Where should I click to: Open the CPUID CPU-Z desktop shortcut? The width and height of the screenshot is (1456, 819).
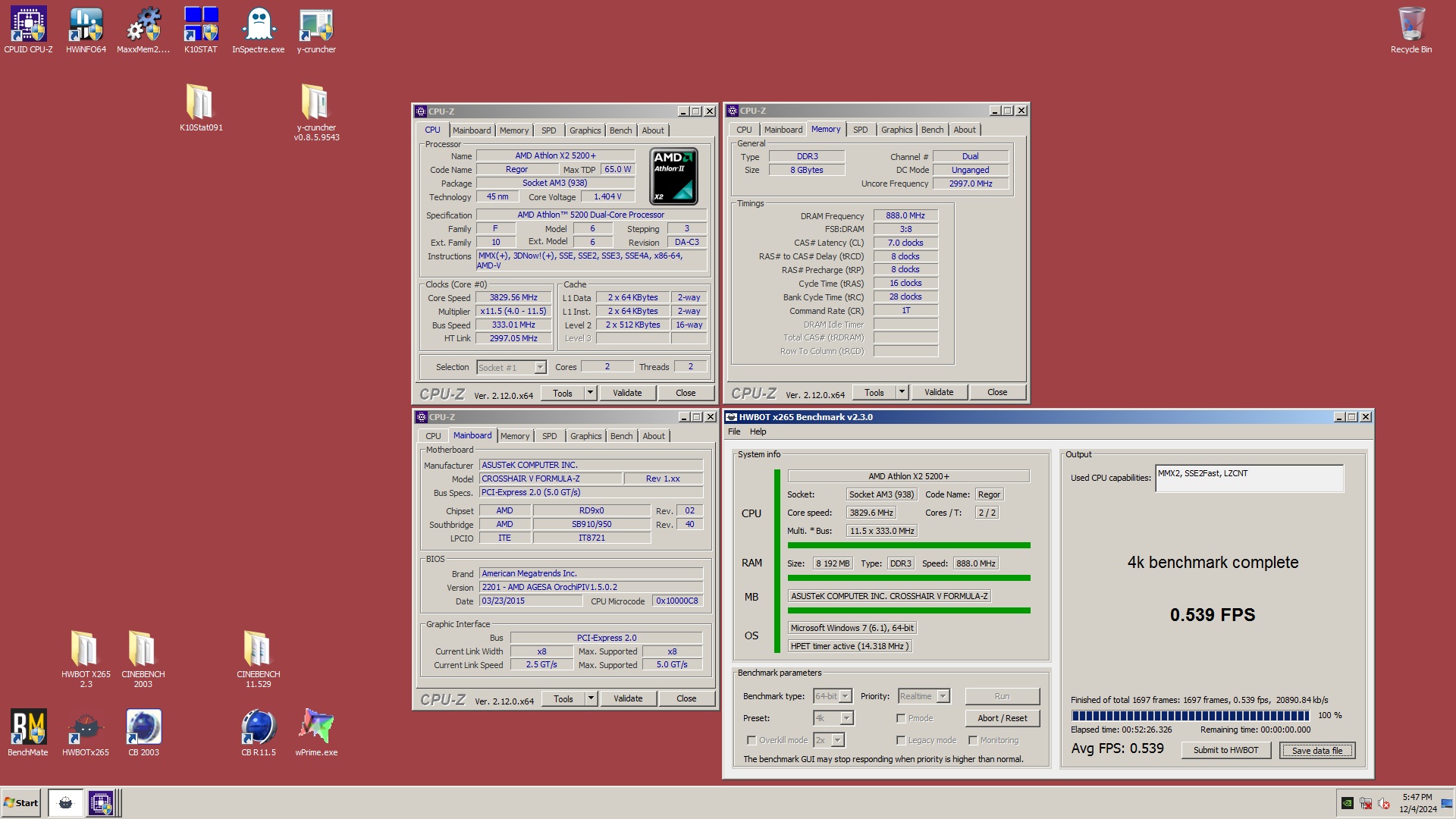tap(28, 30)
